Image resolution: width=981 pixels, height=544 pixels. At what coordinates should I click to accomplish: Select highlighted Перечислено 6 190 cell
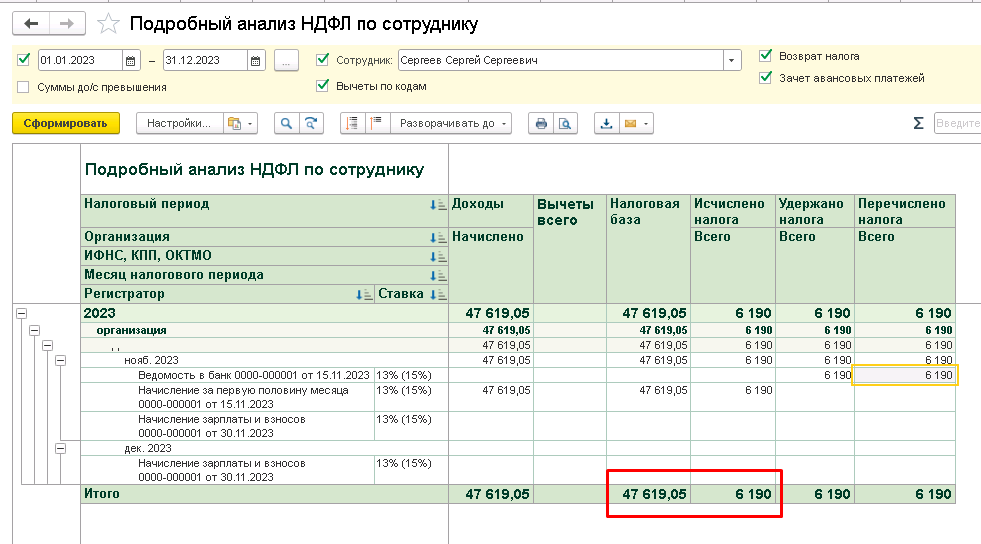coord(905,375)
